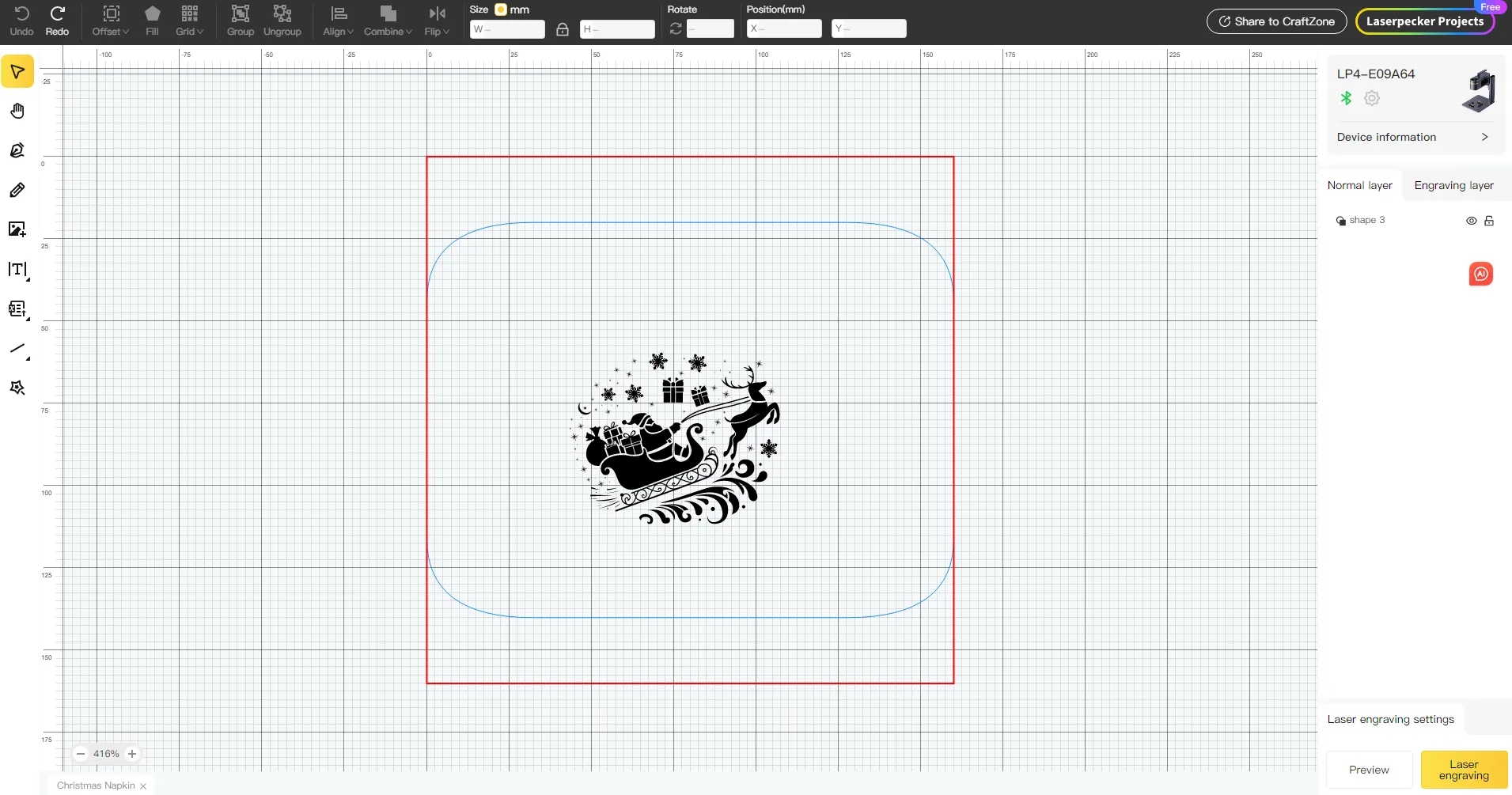Switch to Christmas Napkin tab
Viewport: 1512px width, 795px height.
(x=96, y=786)
